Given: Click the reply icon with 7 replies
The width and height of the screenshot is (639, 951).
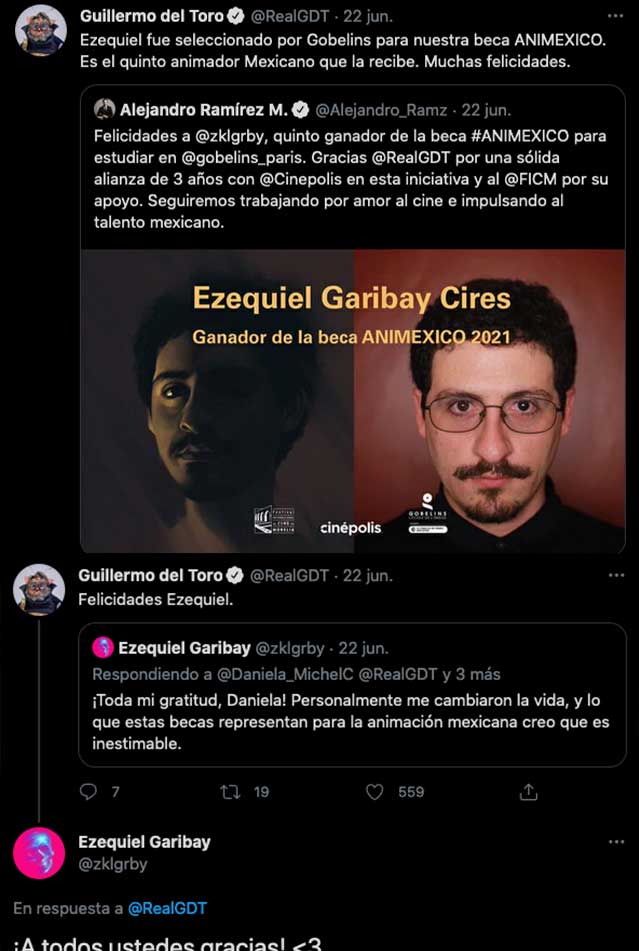Looking at the screenshot, I should (89, 791).
